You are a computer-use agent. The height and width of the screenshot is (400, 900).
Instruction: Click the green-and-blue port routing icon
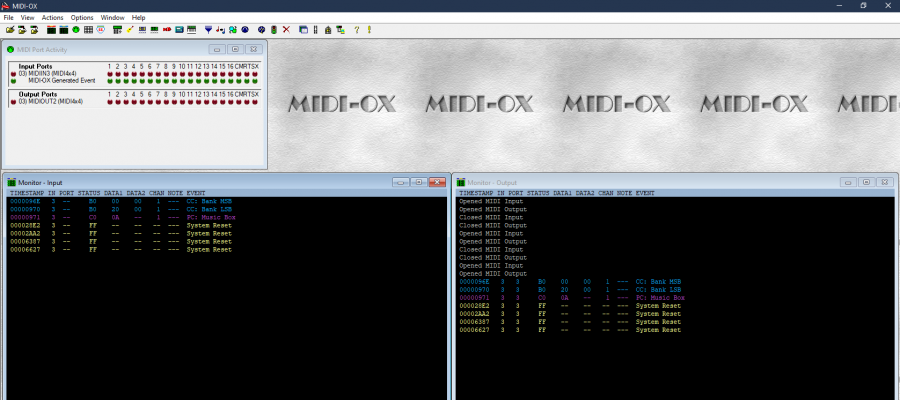233,29
